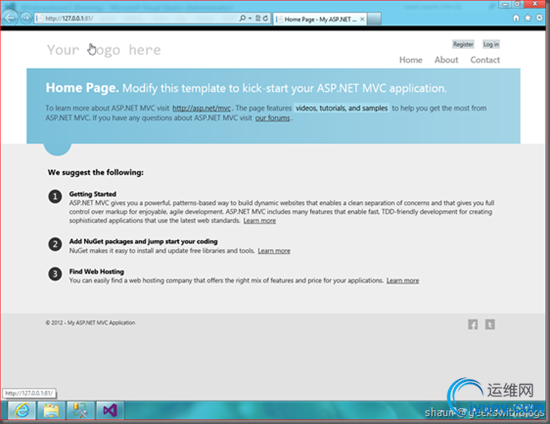Click the '© 2012 - My ASP.NET MVC Application' footer

90,323
